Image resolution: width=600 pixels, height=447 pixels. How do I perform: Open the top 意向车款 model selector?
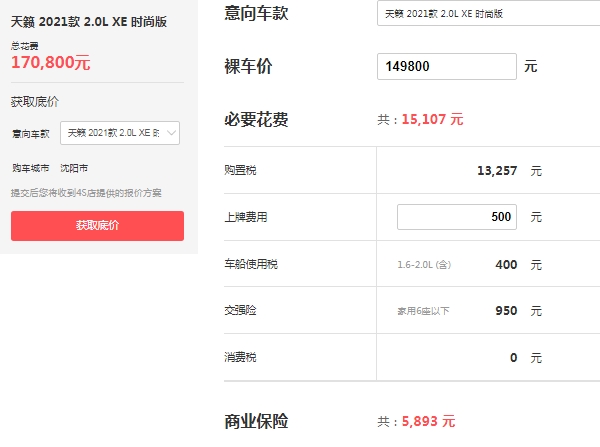pyautogui.click(x=488, y=13)
